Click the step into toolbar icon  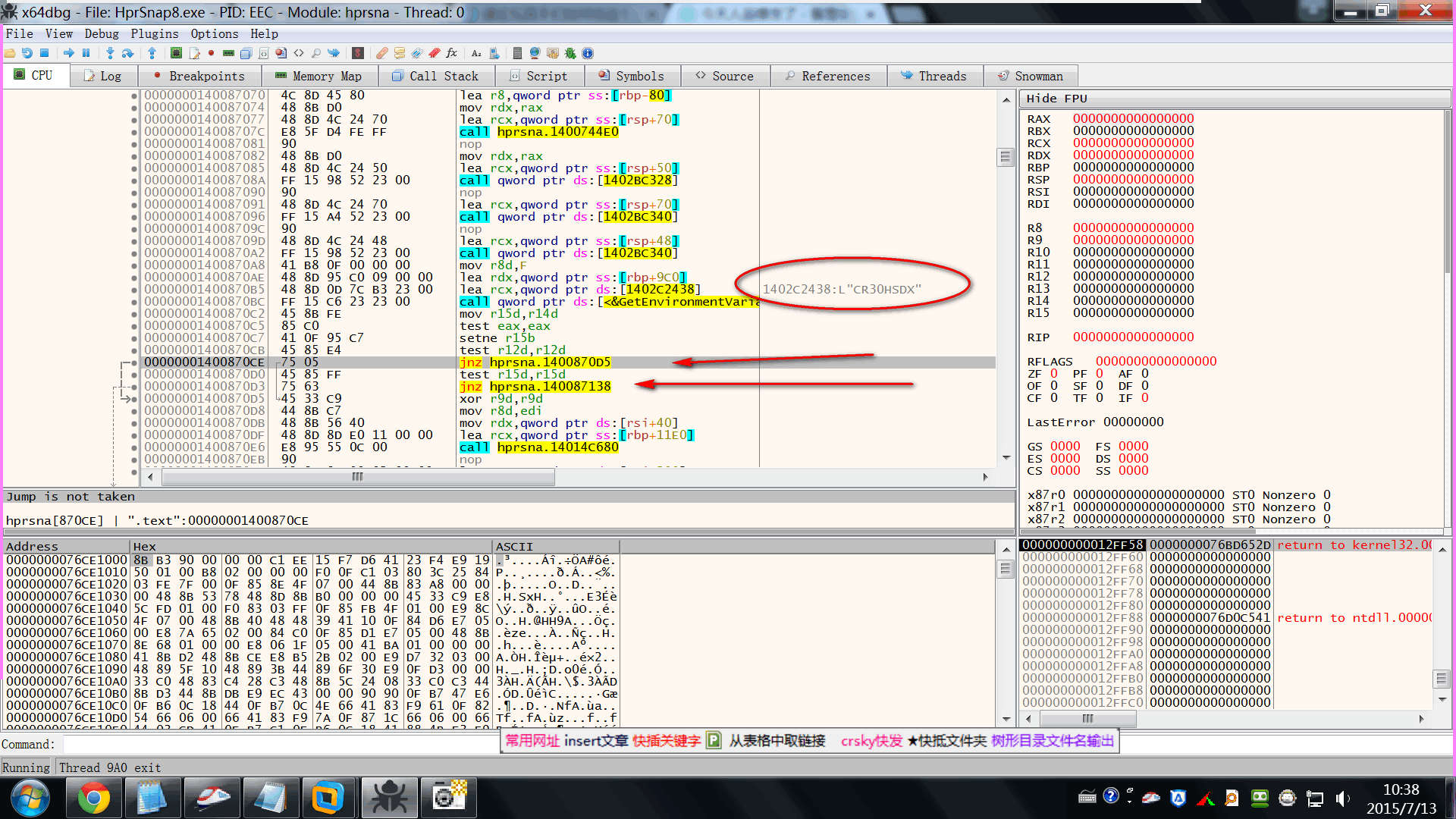click(110, 53)
